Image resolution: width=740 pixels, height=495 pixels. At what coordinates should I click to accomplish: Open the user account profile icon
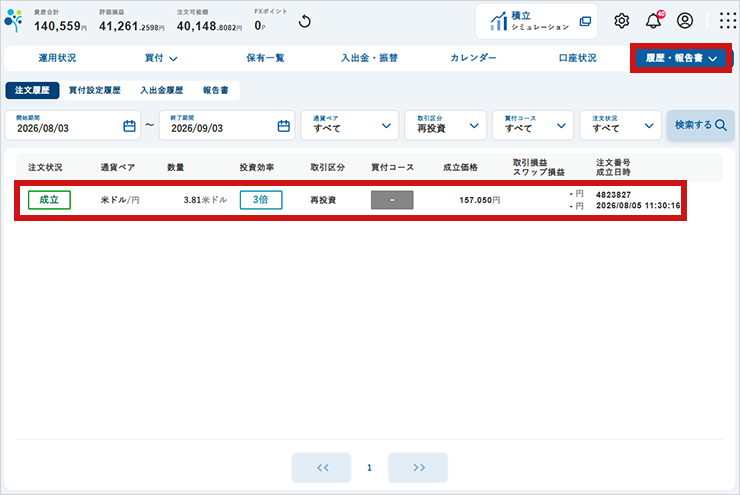pos(685,21)
